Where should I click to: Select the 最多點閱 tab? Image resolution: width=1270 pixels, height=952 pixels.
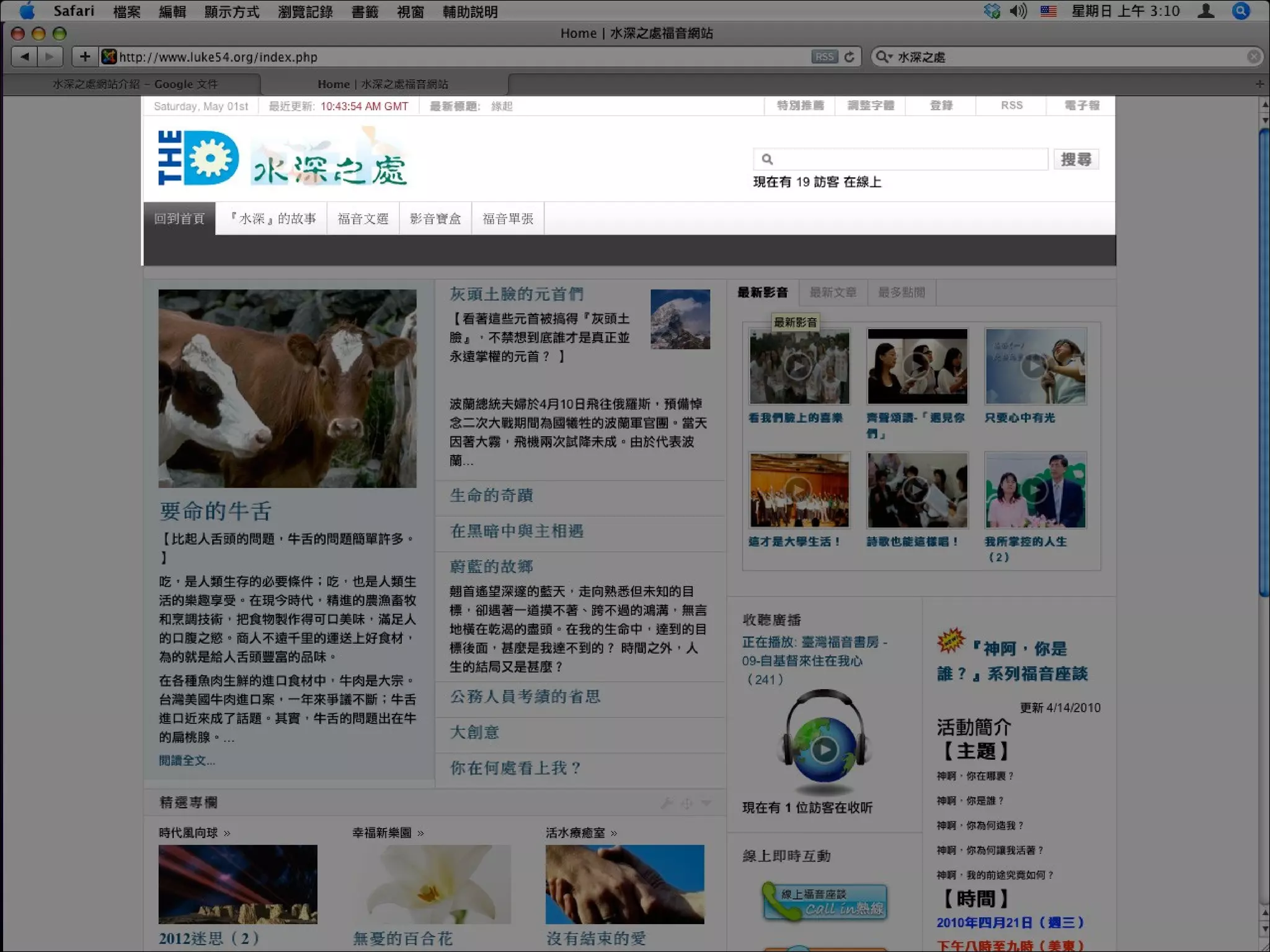pos(901,293)
